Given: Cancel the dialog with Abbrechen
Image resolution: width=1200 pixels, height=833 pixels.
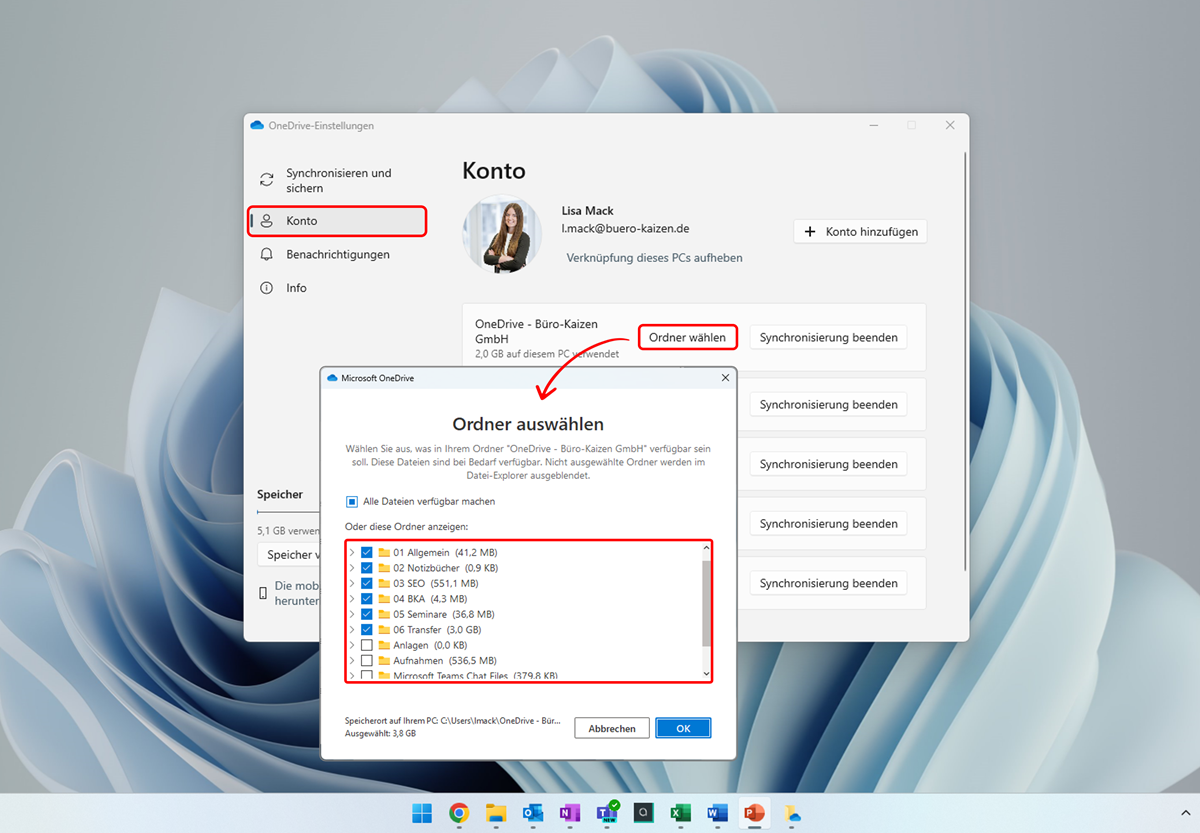Looking at the screenshot, I should 612,728.
